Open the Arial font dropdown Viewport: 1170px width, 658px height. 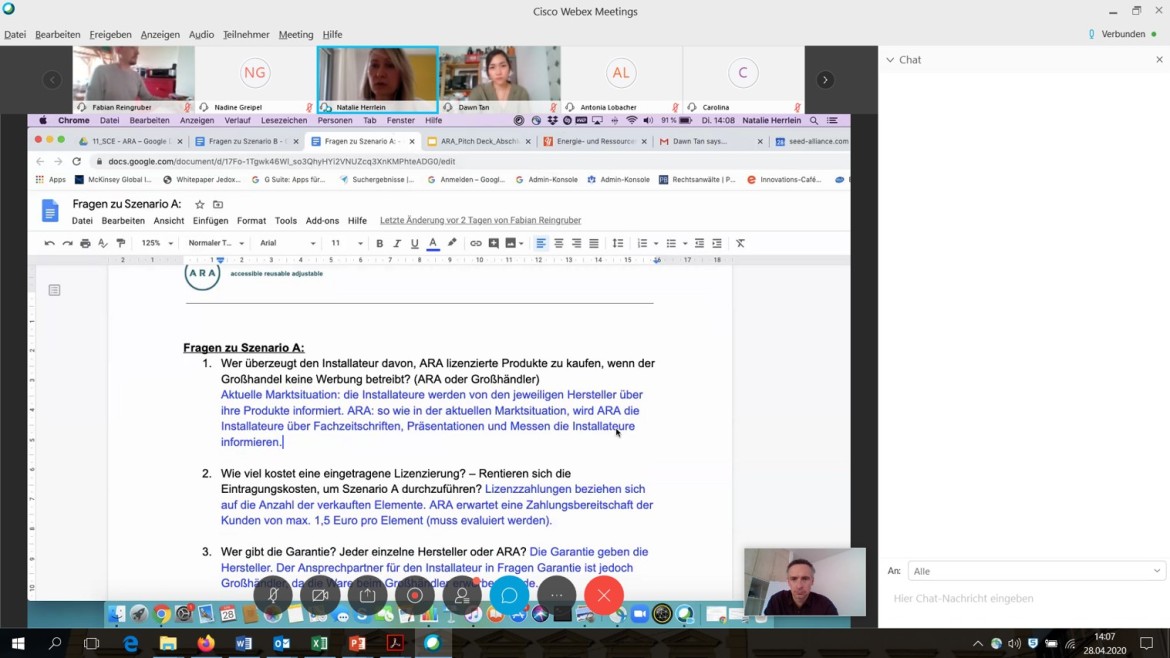click(x=287, y=243)
